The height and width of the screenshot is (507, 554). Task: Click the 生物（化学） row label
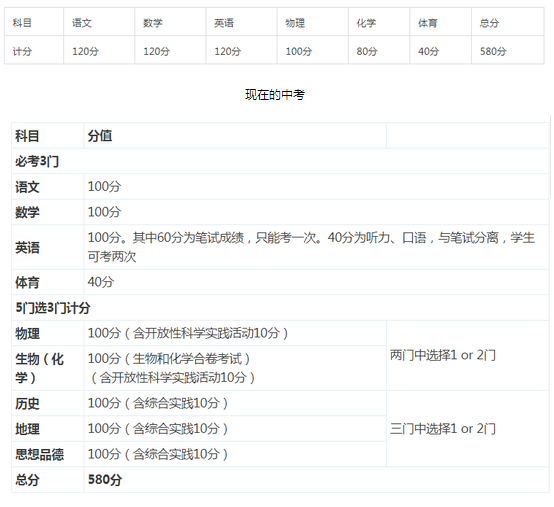40,368
